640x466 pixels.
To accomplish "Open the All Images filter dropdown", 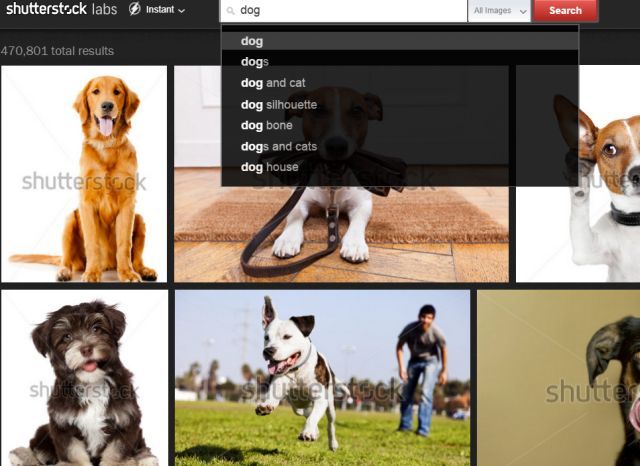I will pos(499,11).
